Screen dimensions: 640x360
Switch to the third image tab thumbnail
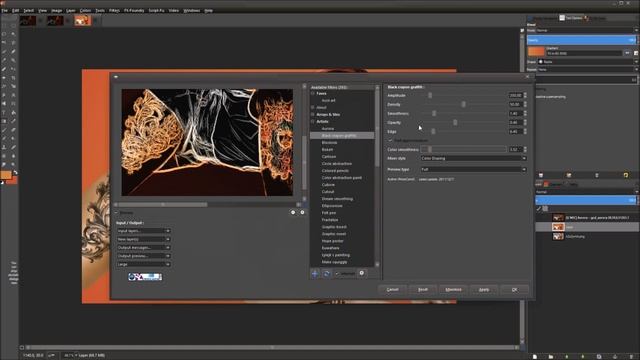click(x=82, y=20)
